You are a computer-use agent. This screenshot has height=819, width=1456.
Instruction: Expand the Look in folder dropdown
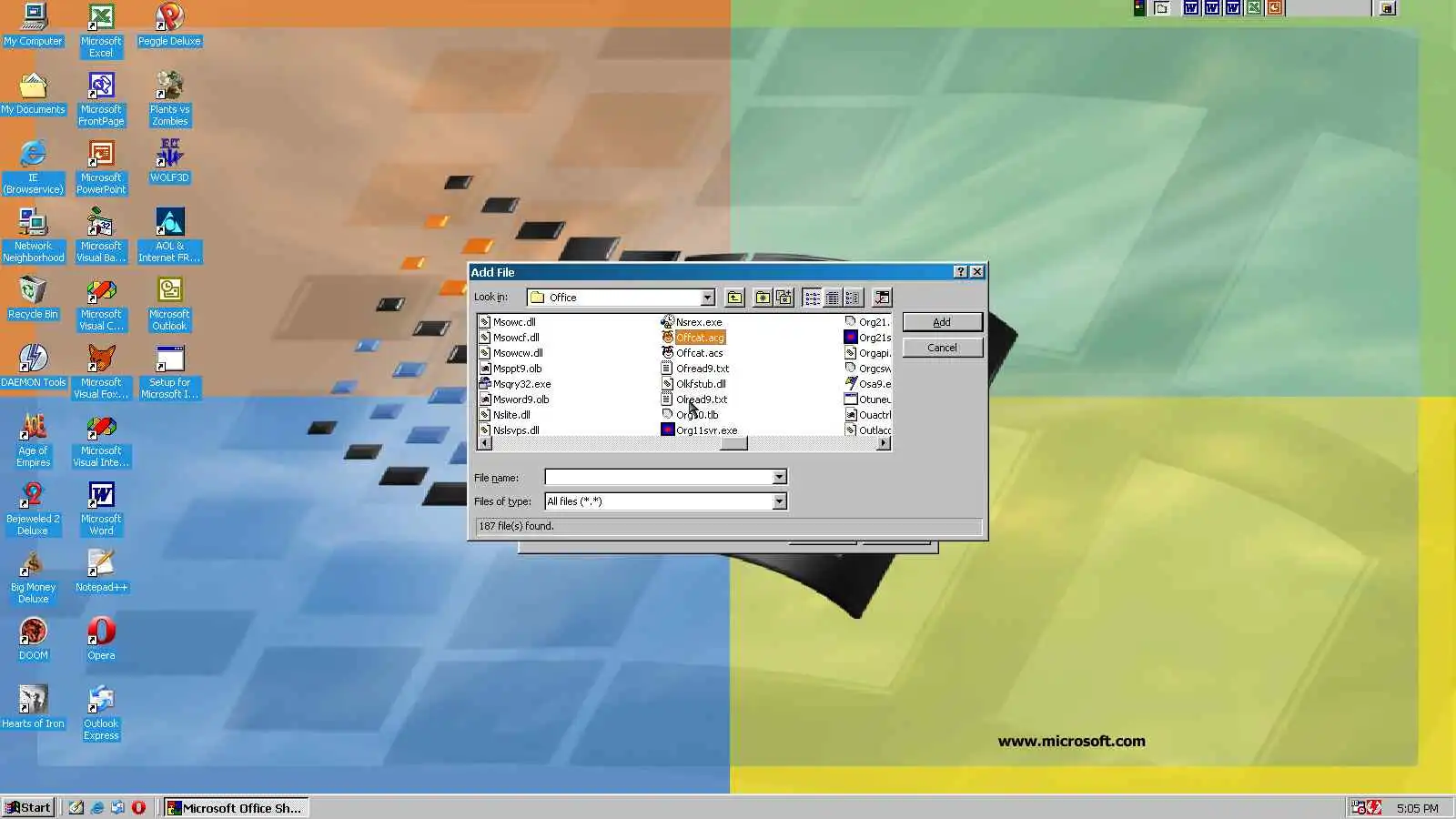(x=707, y=298)
